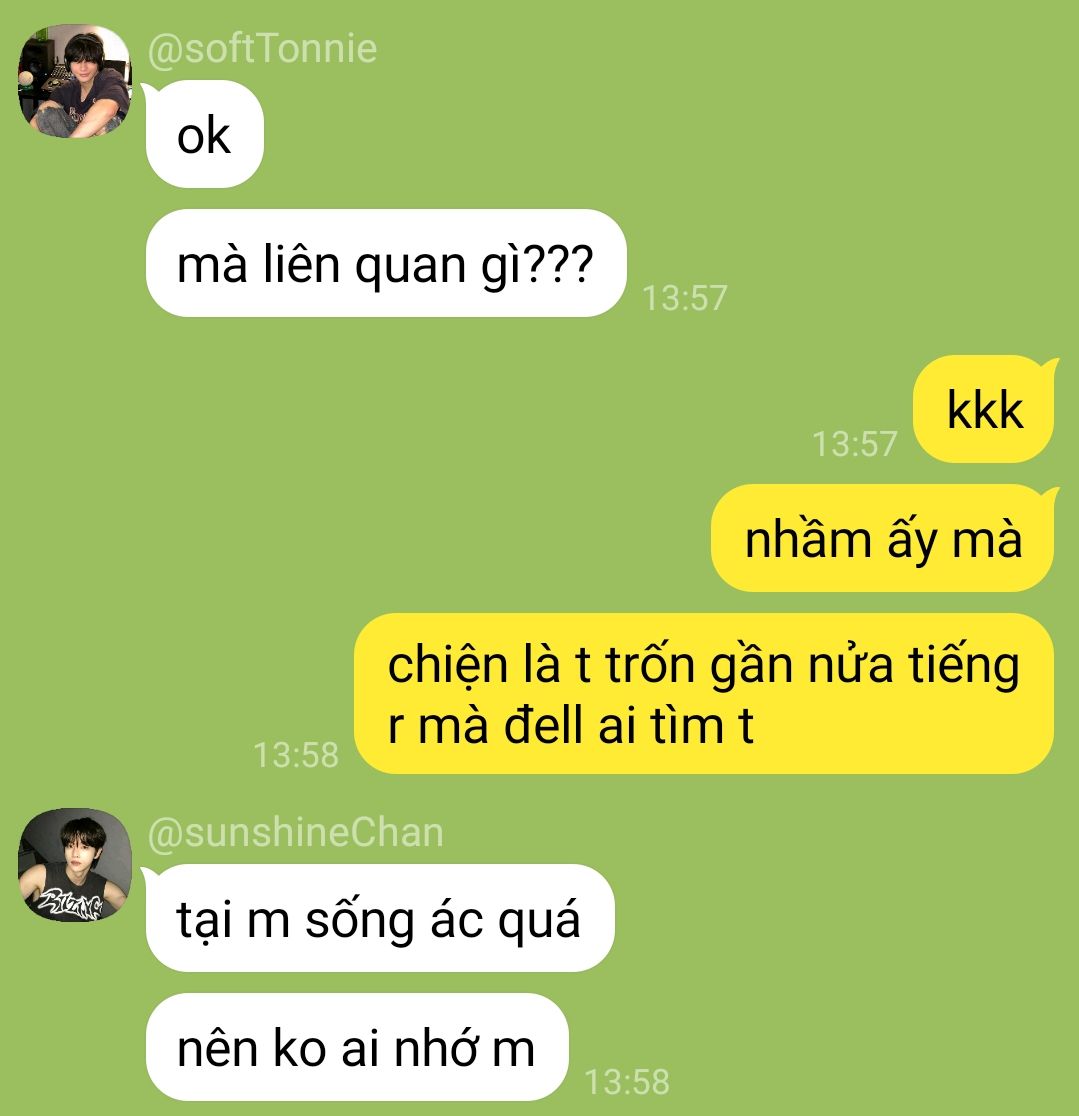The height and width of the screenshot is (1116, 1079).
Task: Tap the @softTonnie username label
Action: pos(262,49)
